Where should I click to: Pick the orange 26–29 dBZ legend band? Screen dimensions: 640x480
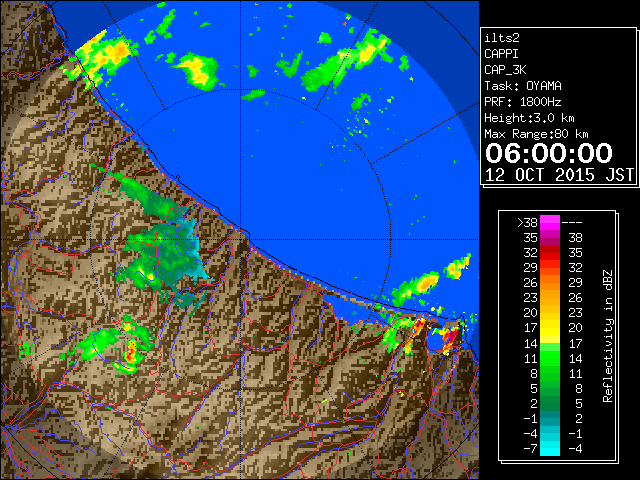(x=550, y=282)
